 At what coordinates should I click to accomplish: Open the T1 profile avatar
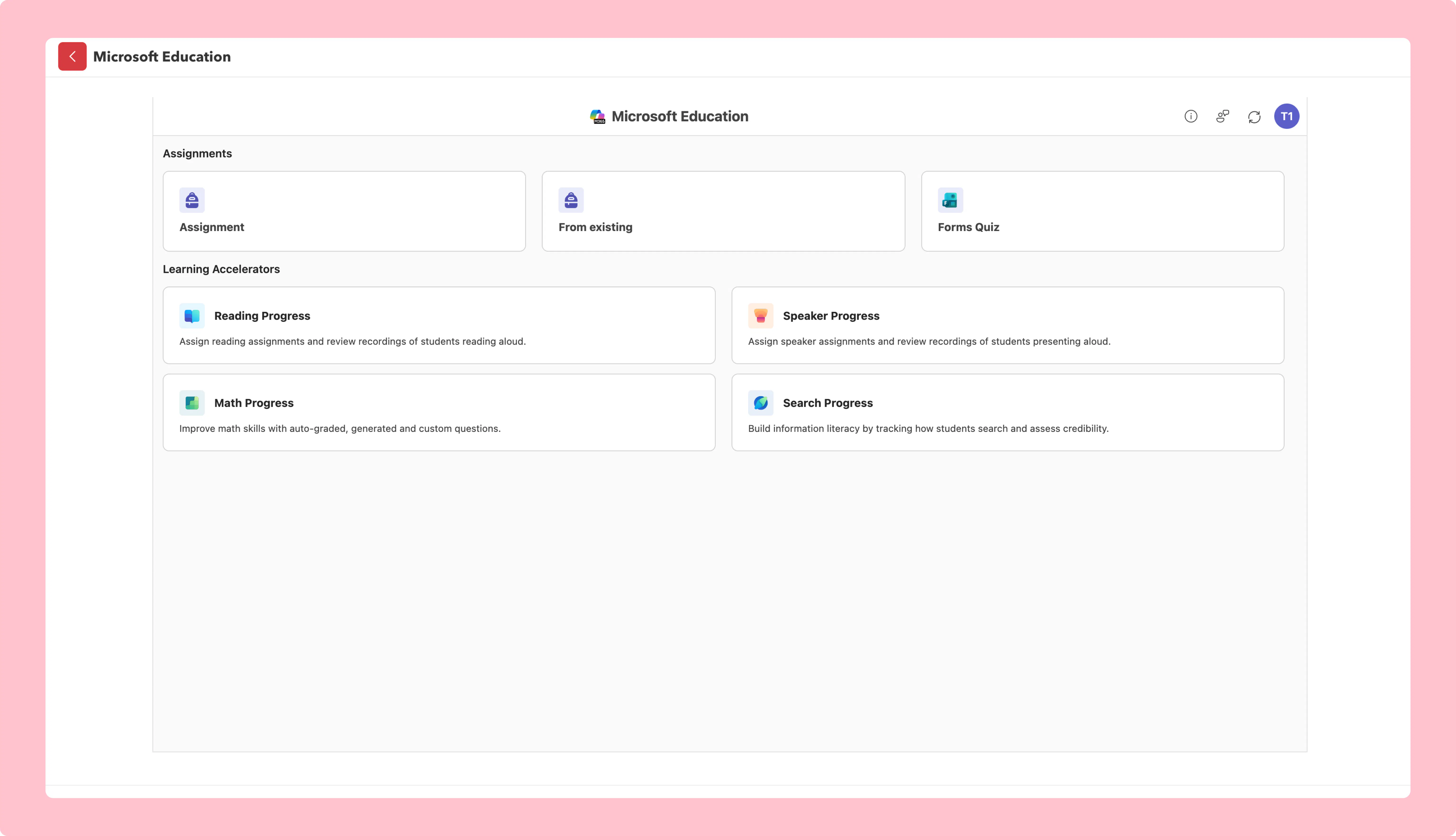(x=1287, y=117)
